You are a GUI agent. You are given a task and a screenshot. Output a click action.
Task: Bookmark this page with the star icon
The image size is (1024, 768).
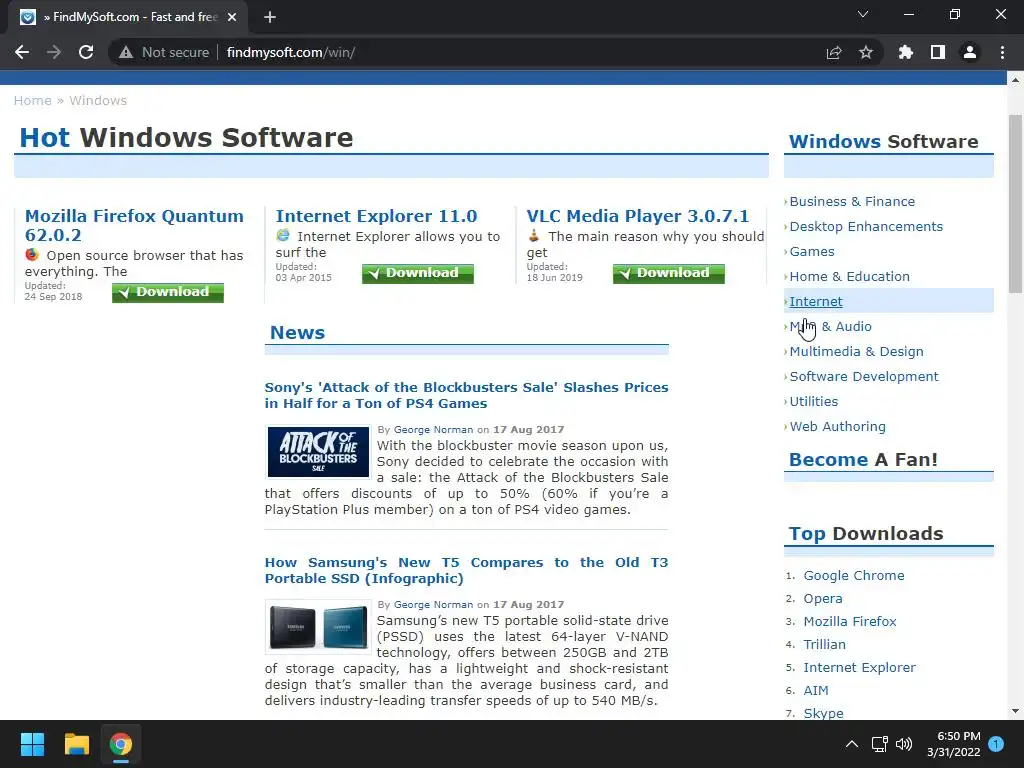[866, 52]
